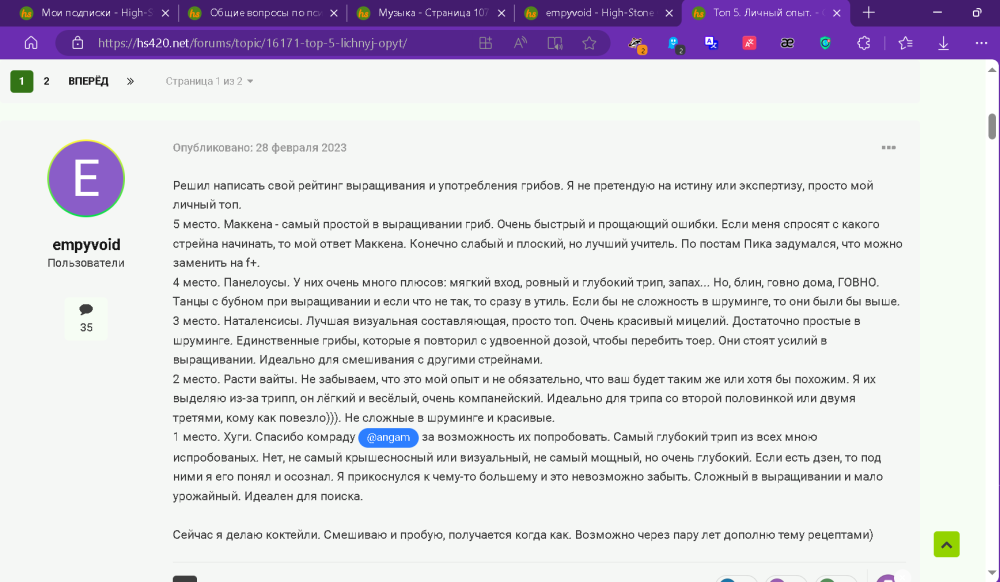Open browser settings and more menu

[x=981, y=43]
